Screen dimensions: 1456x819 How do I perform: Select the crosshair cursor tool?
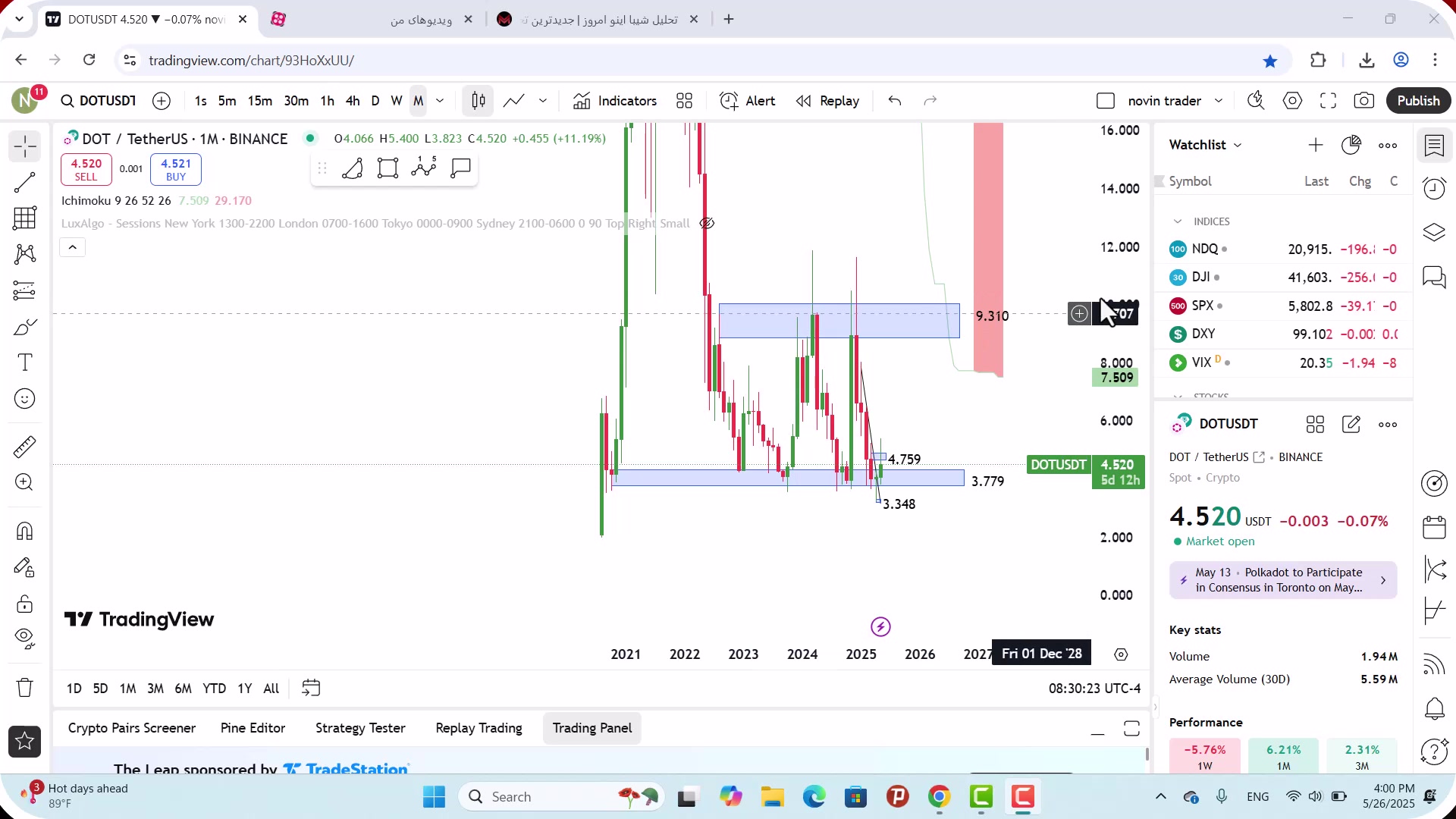tap(24, 146)
